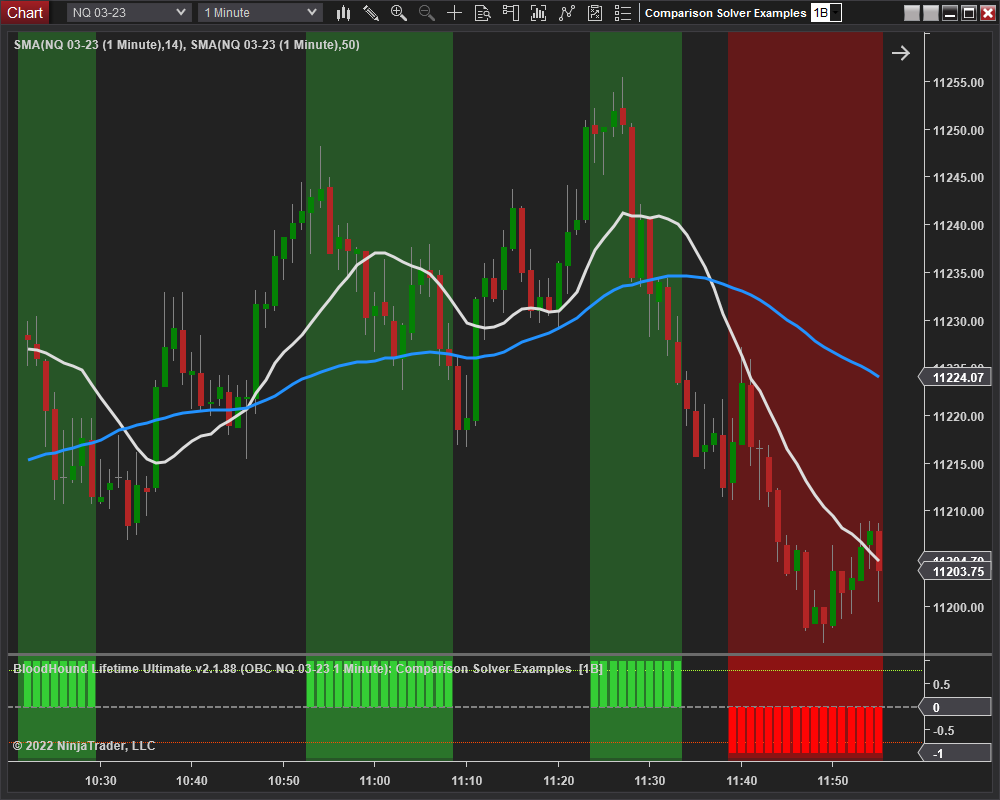This screenshot has width=1000, height=800.
Task: Click the Comparison Solver Examples label
Action: tap(725, 13)
